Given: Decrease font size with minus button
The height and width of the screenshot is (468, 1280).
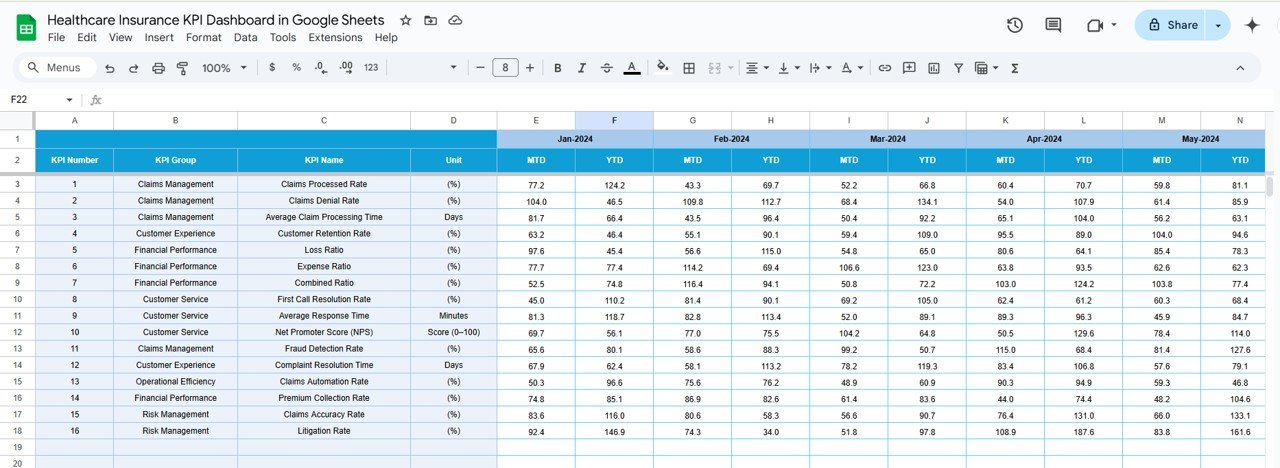Looking at the screenshot, I should pyautogui.click(x=481, y=68).
